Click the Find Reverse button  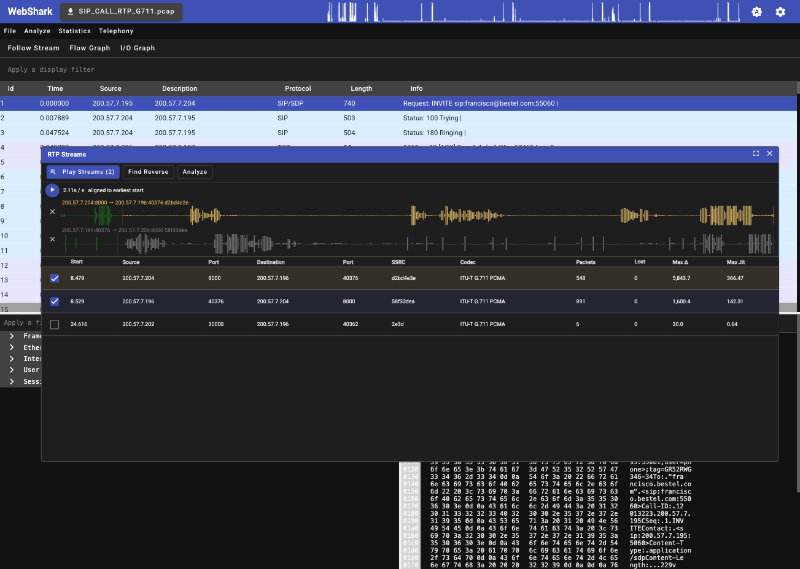[x=148, y=172]
